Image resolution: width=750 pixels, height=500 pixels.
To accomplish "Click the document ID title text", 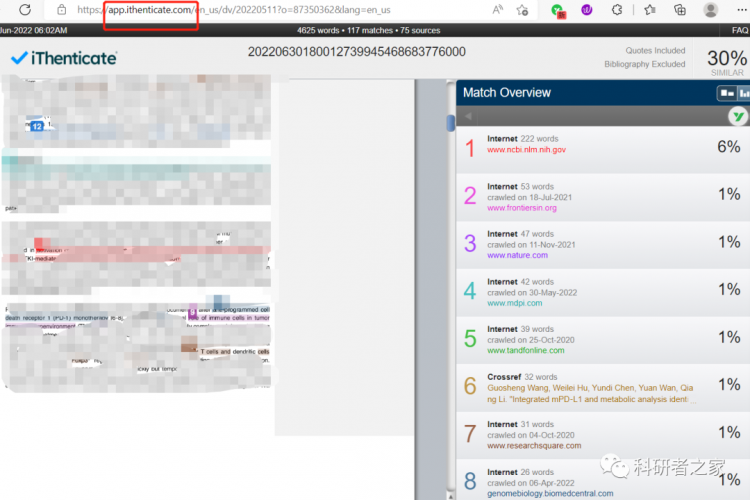I will click(x=356, y=52).
